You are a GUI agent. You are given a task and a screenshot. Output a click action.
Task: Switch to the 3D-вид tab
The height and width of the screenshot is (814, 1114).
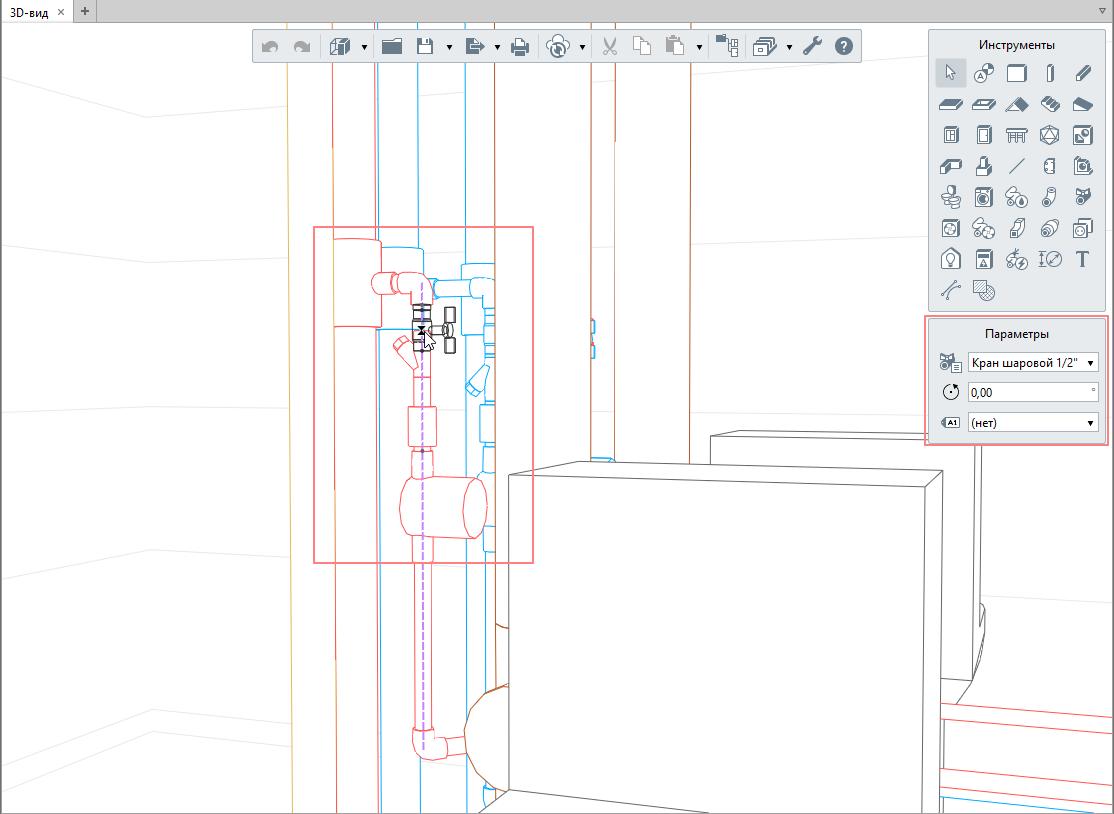(28, 11)
